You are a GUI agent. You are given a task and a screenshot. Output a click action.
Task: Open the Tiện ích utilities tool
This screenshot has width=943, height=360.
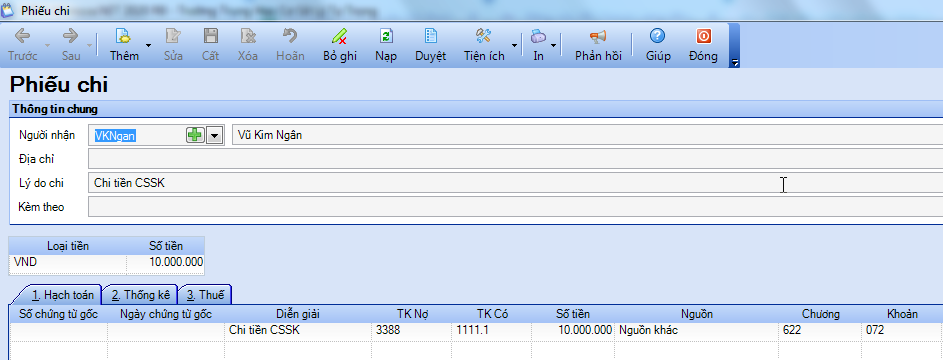(484, 44)
